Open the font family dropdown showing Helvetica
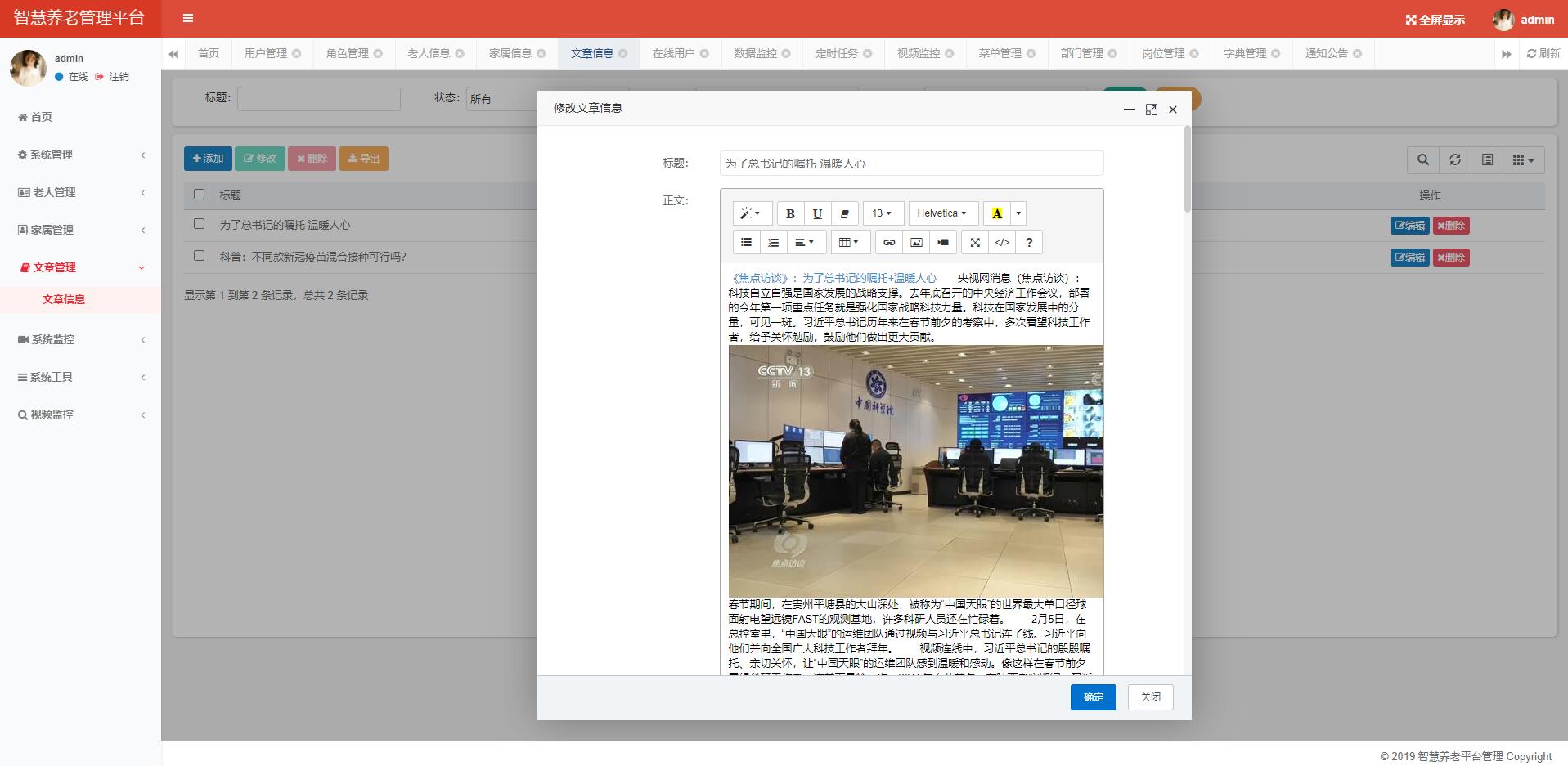 (x=942, y=213)
